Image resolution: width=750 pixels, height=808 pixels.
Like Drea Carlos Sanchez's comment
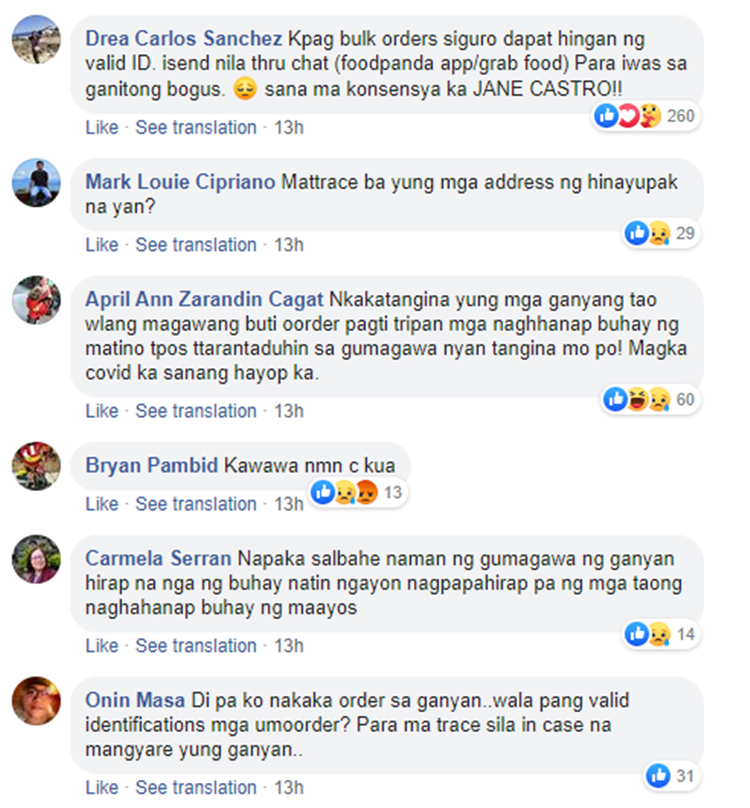click(x=102, y=127)
